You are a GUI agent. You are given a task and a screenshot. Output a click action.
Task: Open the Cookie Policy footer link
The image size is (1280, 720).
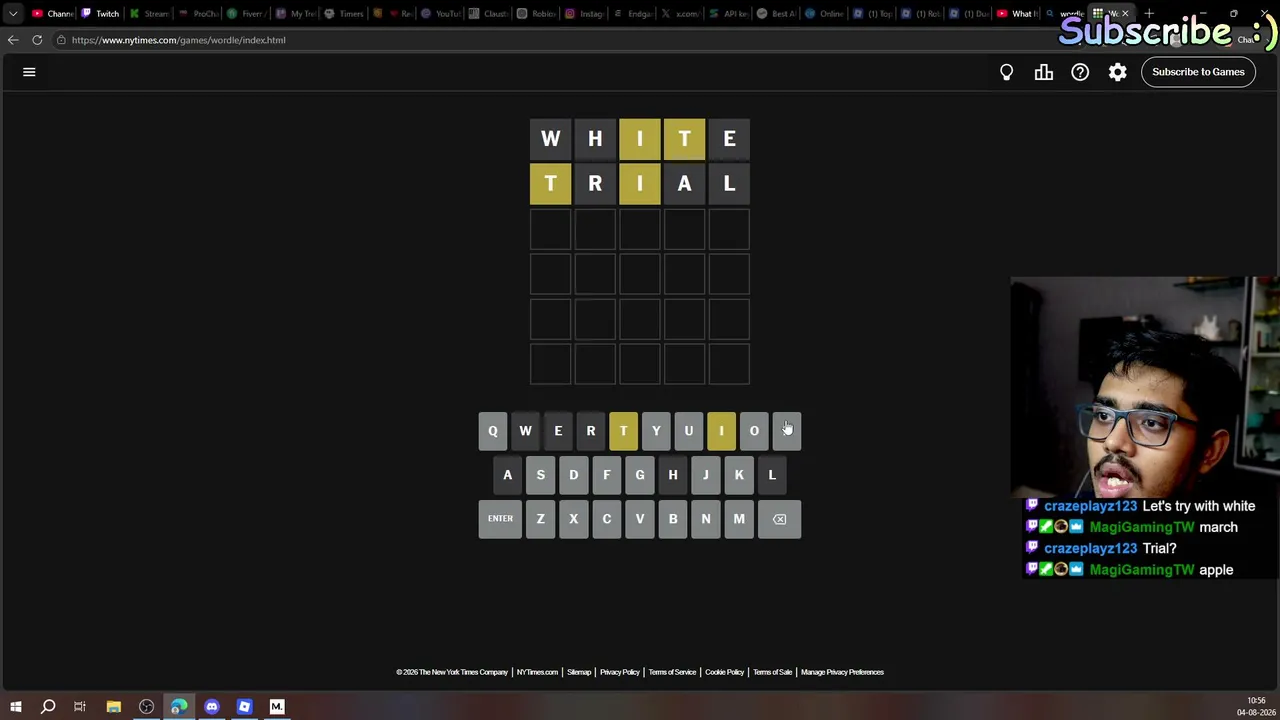(725, 672)
